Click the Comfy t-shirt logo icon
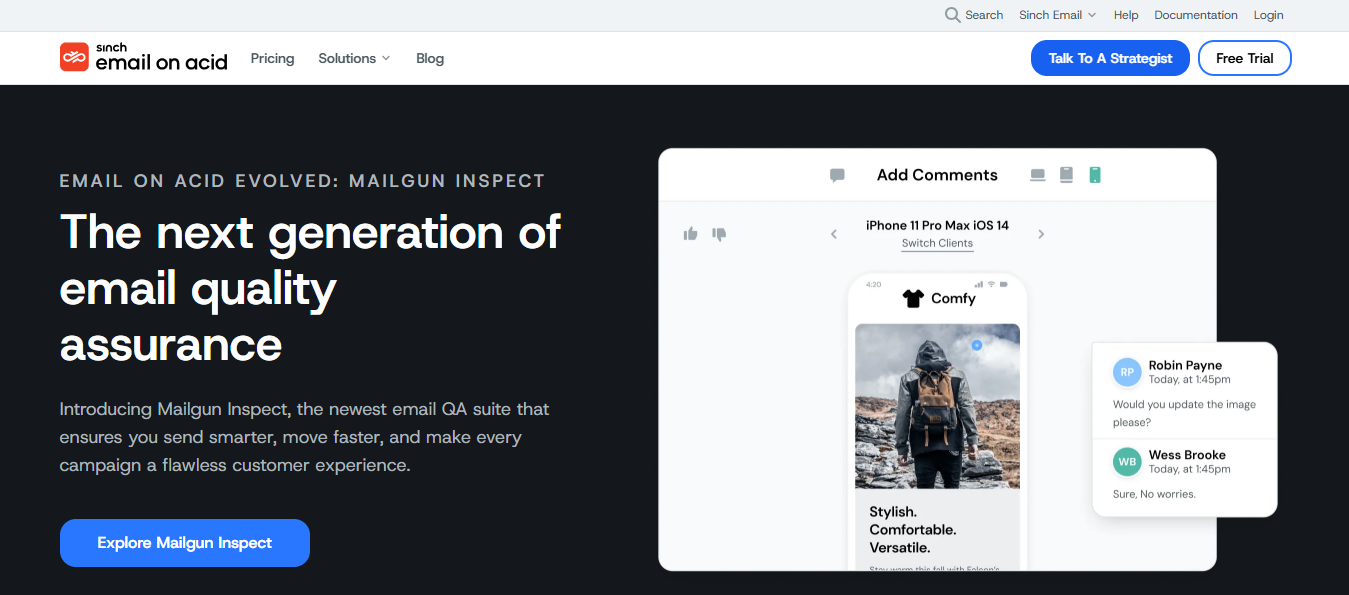Image resolution: width=1349 pixels, height=595 pixels. point(912,298)
